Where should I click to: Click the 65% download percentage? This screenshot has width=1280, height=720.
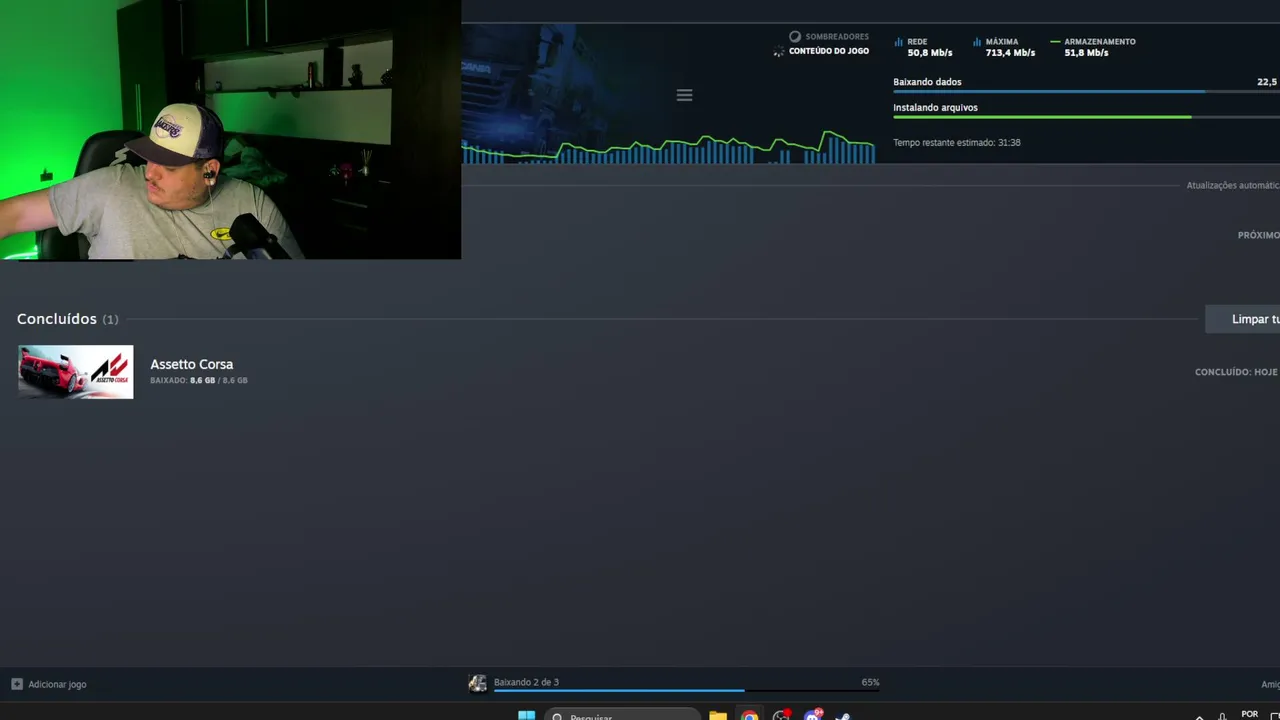point(870,682)
